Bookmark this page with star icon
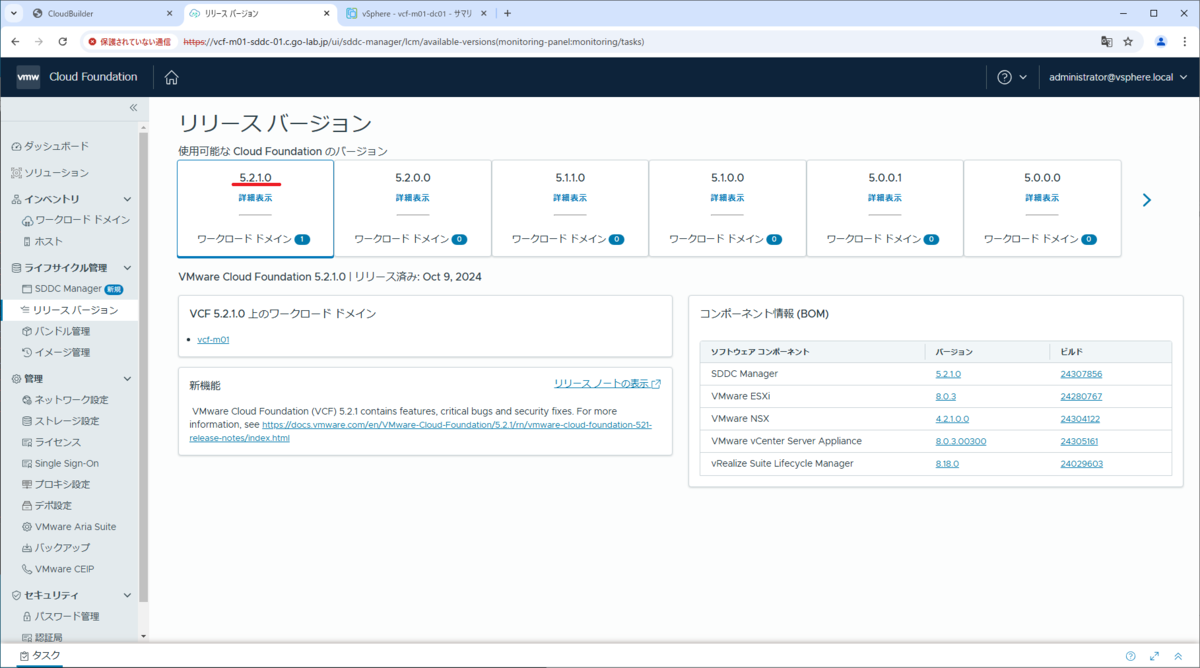 tap(1128, 42)
